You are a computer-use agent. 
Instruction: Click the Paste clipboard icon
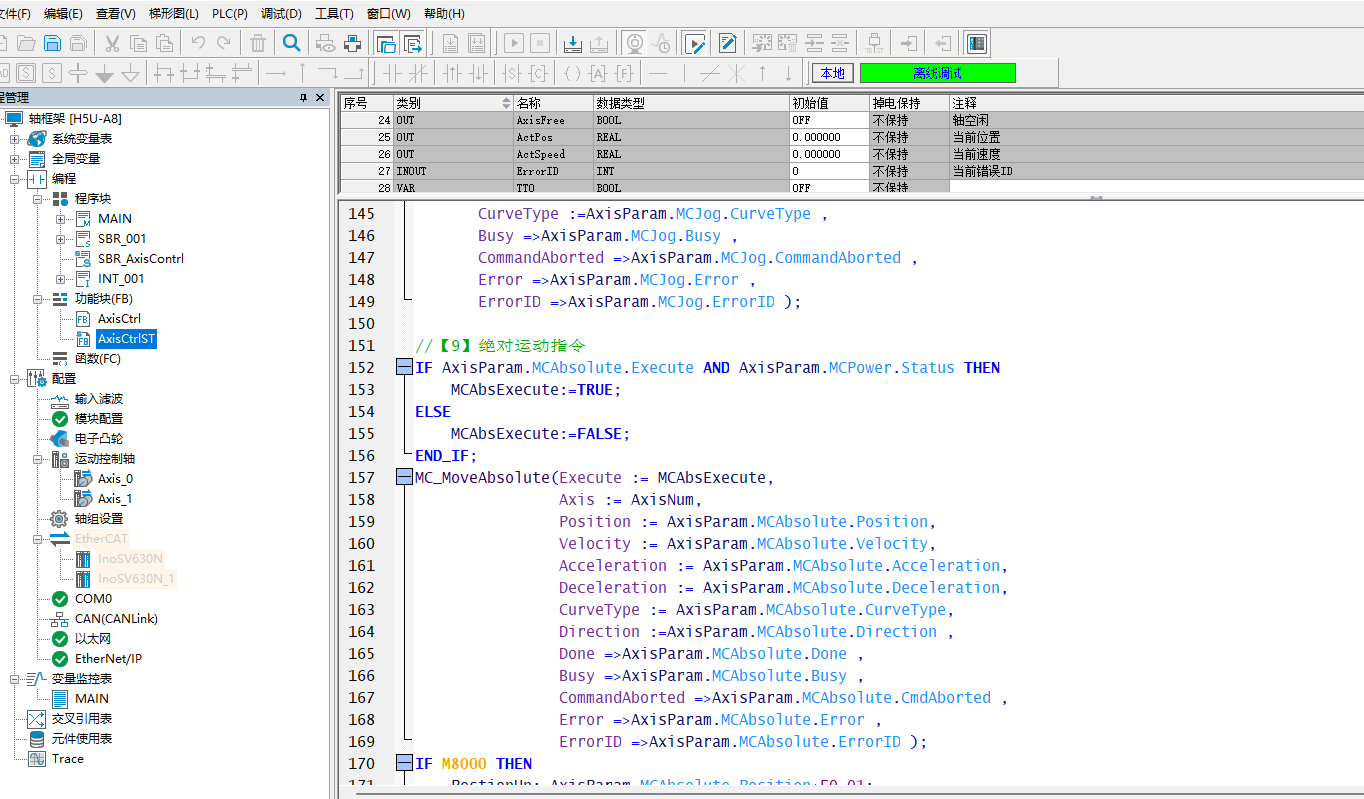[164, 43]
